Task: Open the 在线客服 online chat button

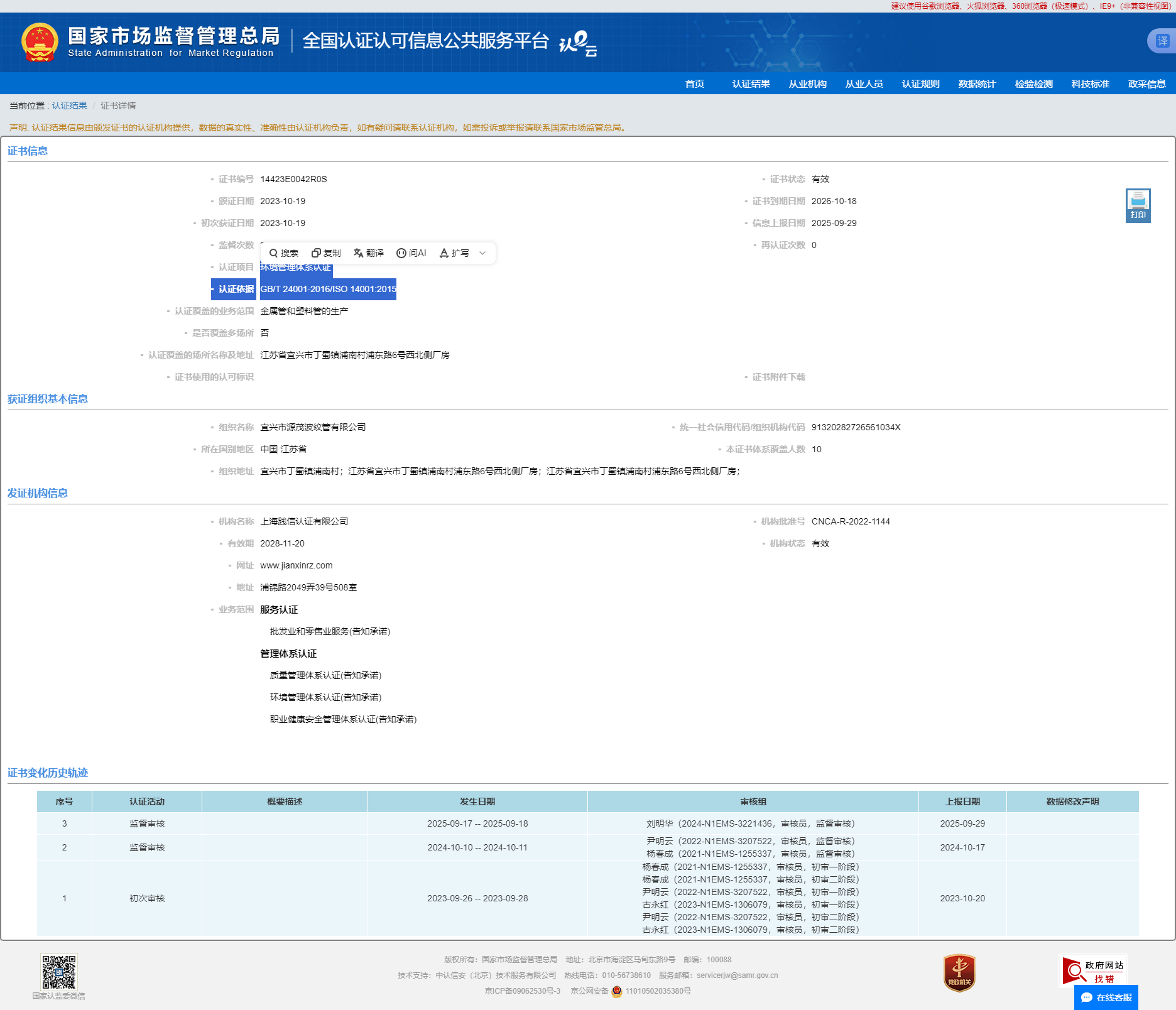Action: (x=1106, y=997)
